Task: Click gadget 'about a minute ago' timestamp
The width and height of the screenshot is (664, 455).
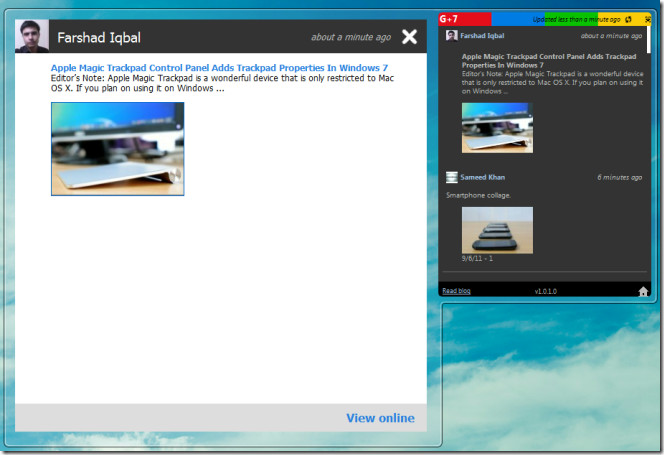Action: [x=611, y=36]
